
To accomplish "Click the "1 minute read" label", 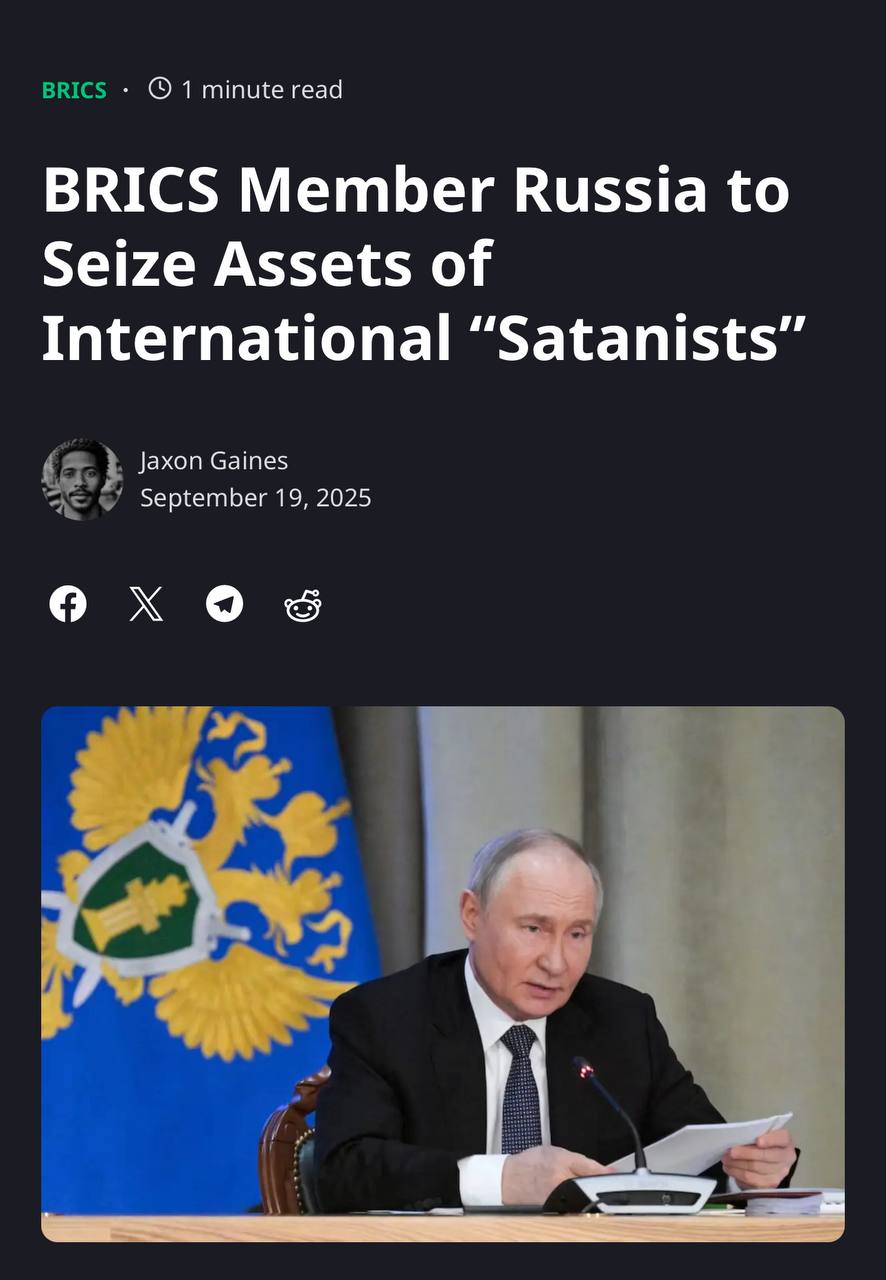I will (x=261, y=90).
